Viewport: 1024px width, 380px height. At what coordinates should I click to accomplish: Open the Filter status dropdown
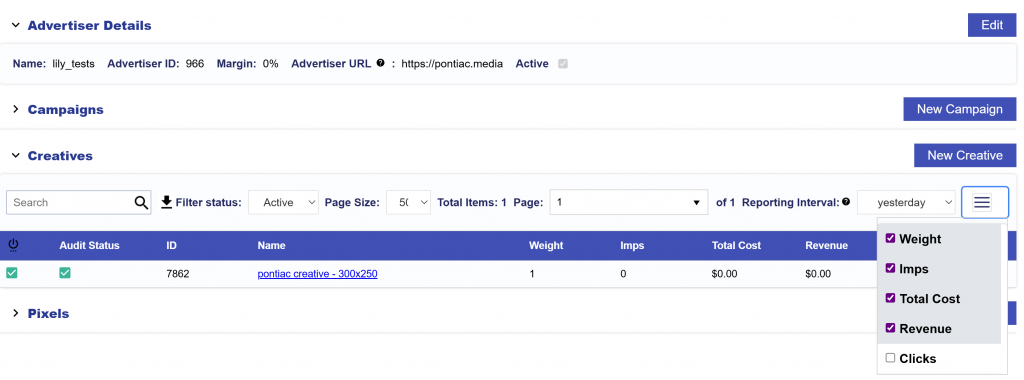click(x=283, y=202)
